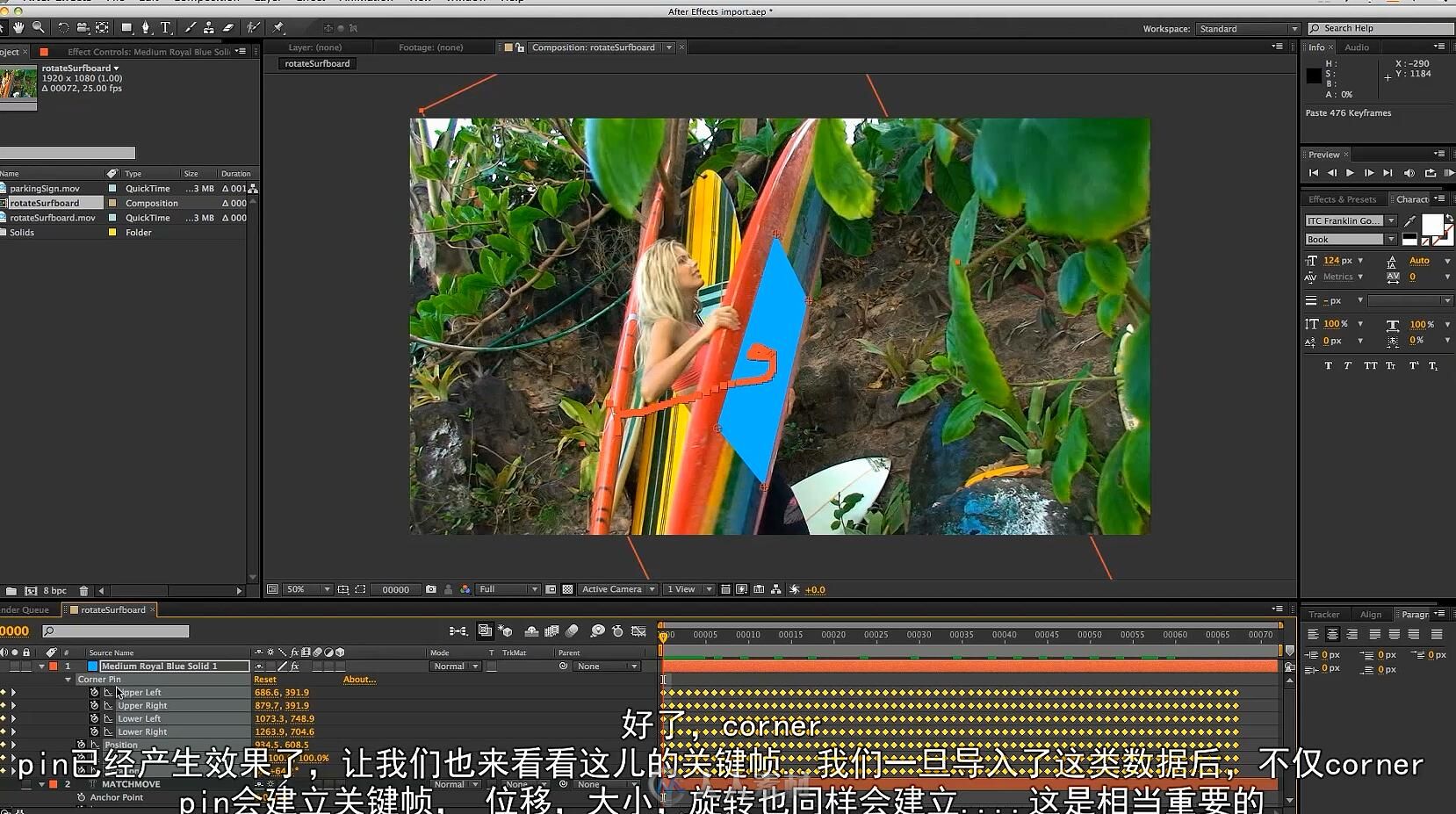
Task: Toggle Faux Bold in Character panel
Action: 1328,365
